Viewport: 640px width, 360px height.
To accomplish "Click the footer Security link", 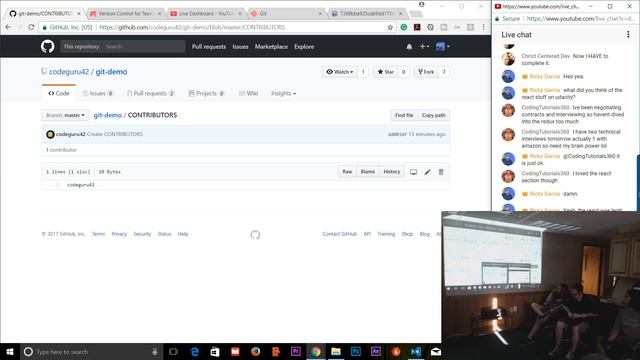I will (x=142, y=234).
